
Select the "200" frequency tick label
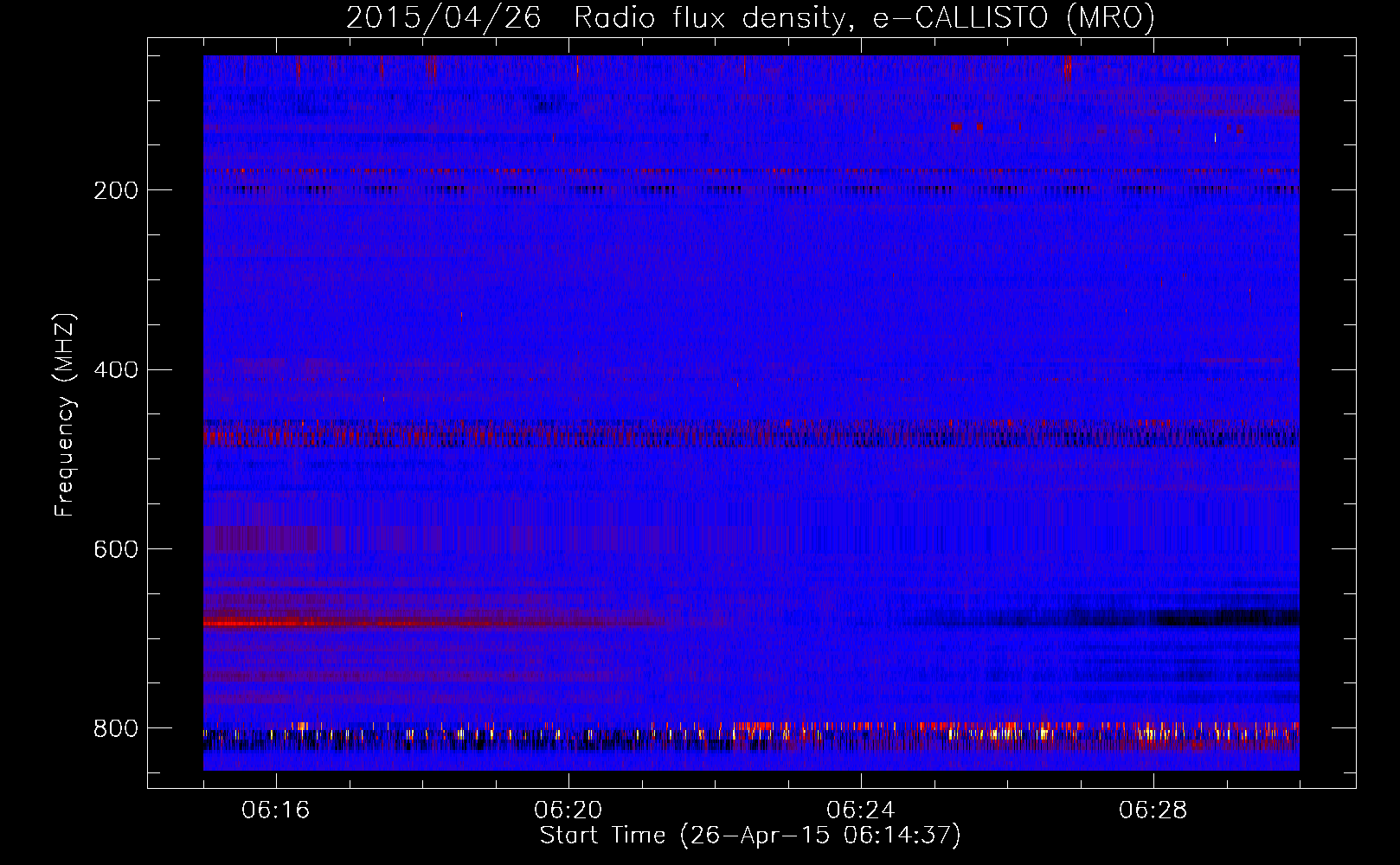(116, 190)
